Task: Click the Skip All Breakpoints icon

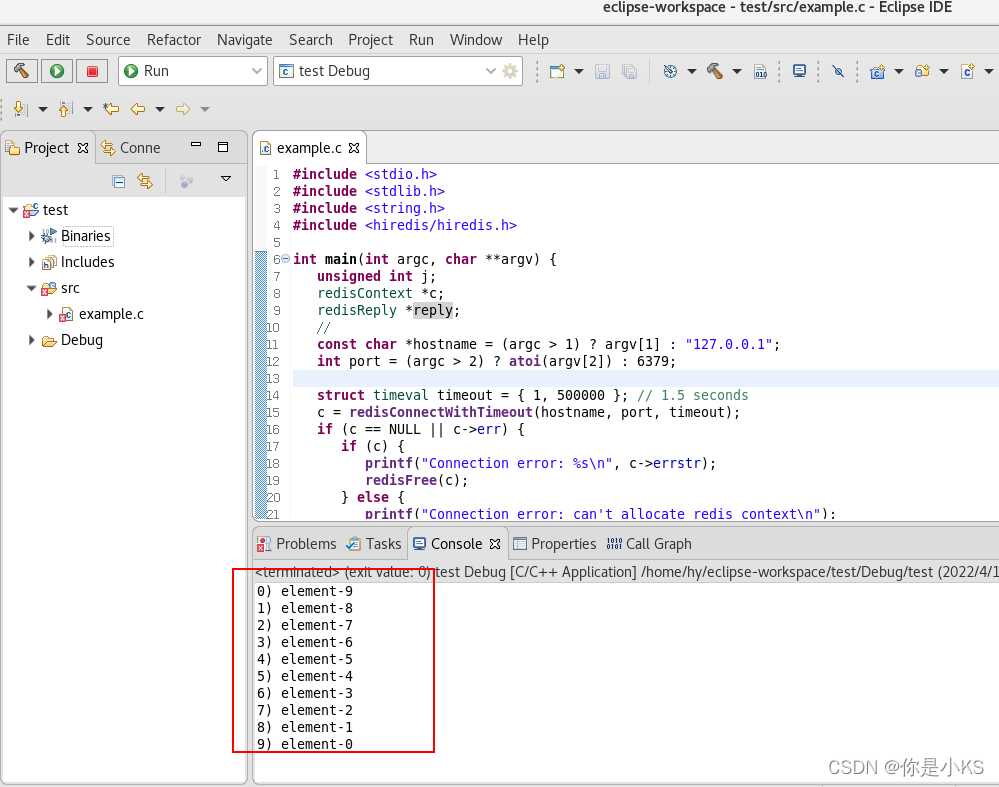Action: click(838, 71)
